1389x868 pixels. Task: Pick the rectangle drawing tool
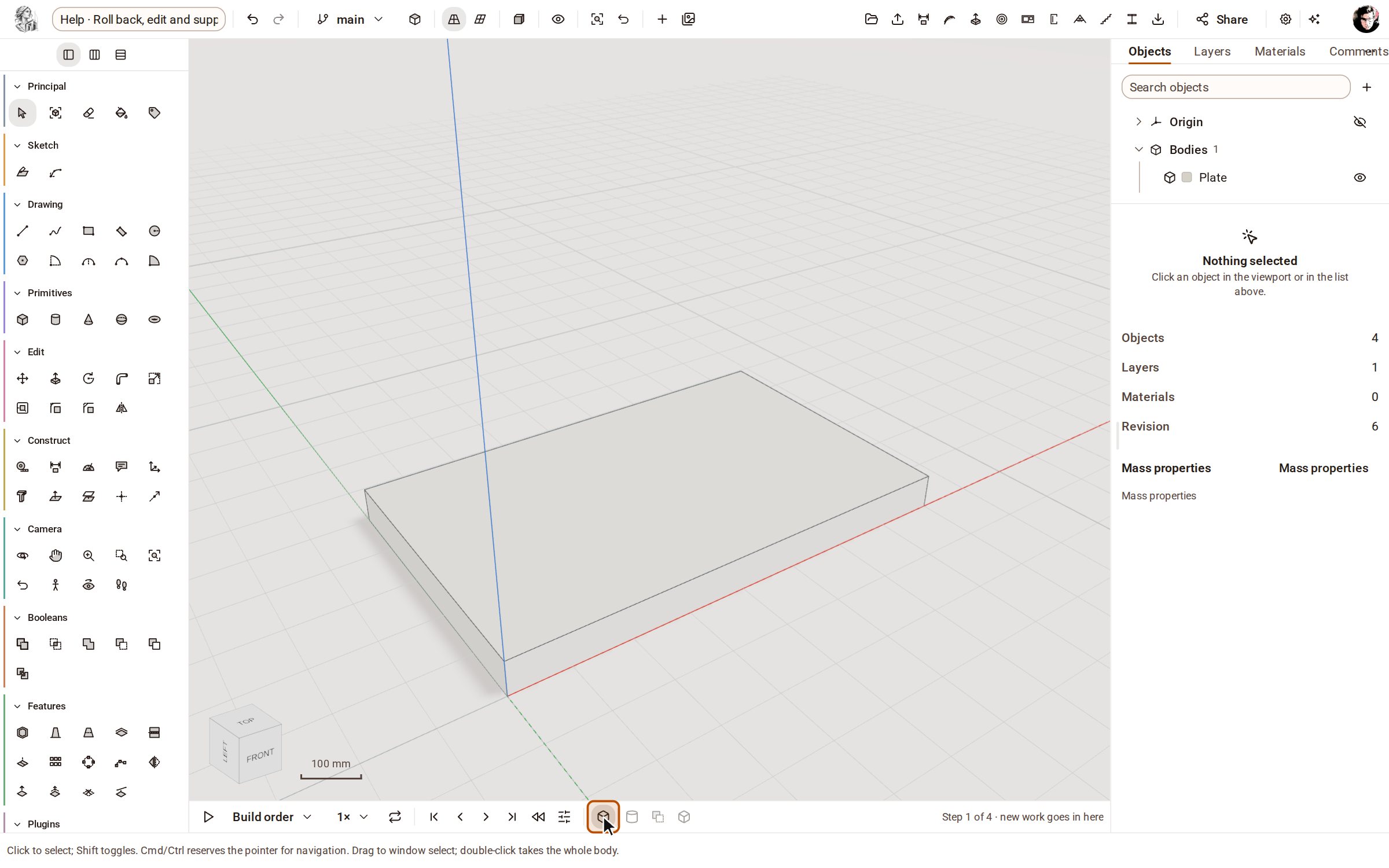tap(89, 231)
